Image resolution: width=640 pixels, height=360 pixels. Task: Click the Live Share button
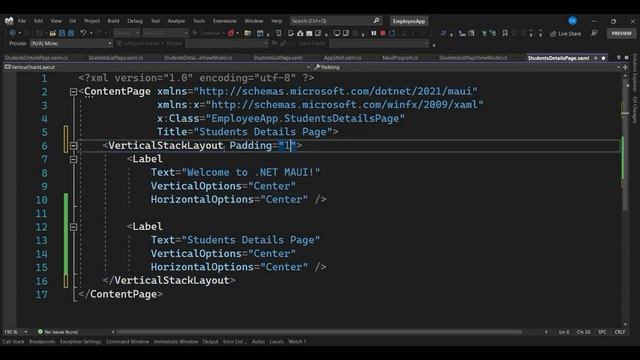566,33
